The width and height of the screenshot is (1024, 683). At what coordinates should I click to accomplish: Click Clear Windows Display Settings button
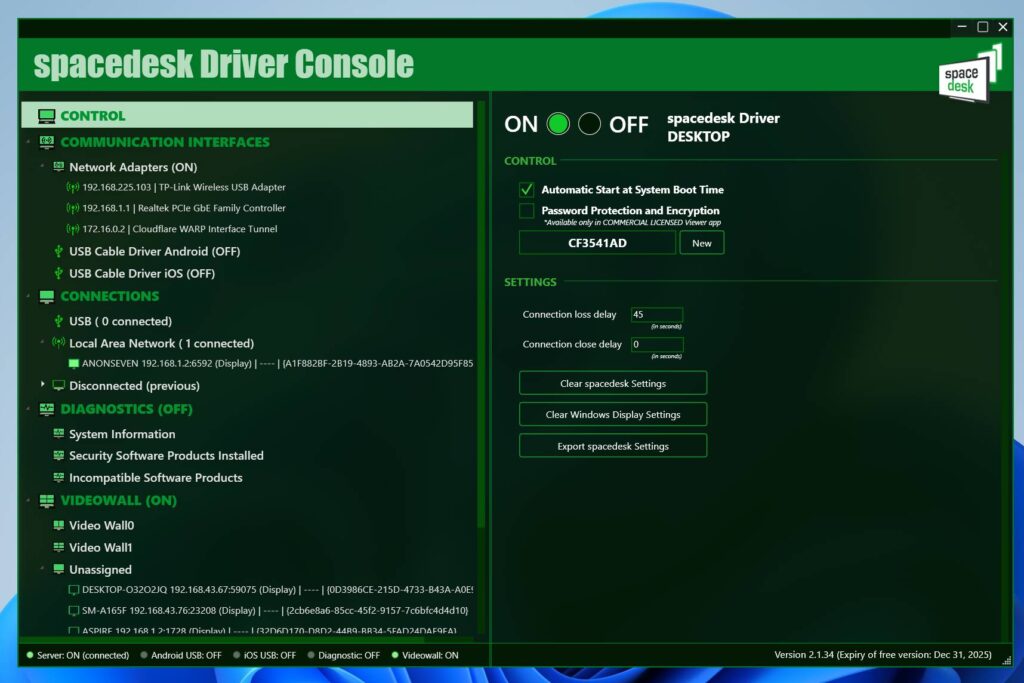pyautogui.click(x=613, y=415)
